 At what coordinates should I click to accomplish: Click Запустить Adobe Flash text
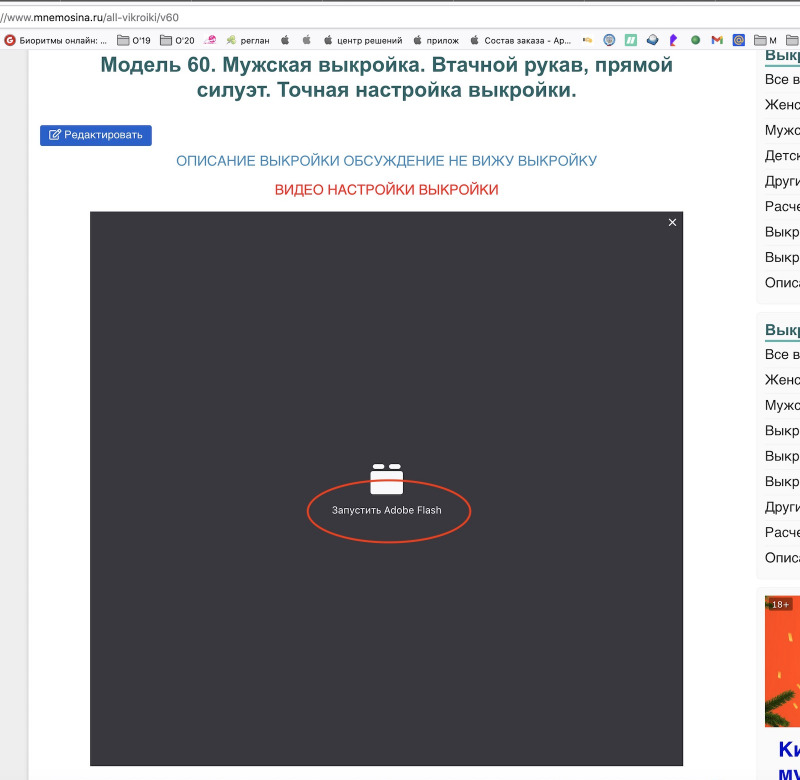pyautogui.click(x=386, y=510)
